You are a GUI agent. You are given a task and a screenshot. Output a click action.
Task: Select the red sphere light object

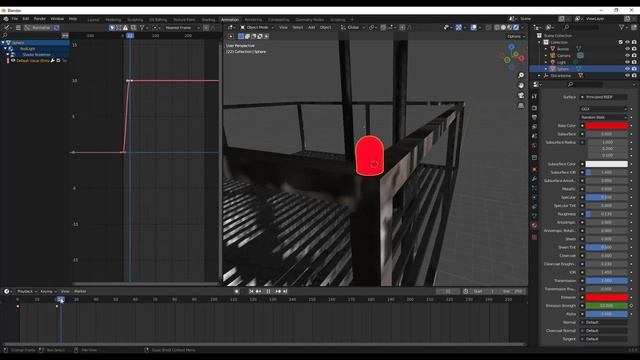point(369,156)
